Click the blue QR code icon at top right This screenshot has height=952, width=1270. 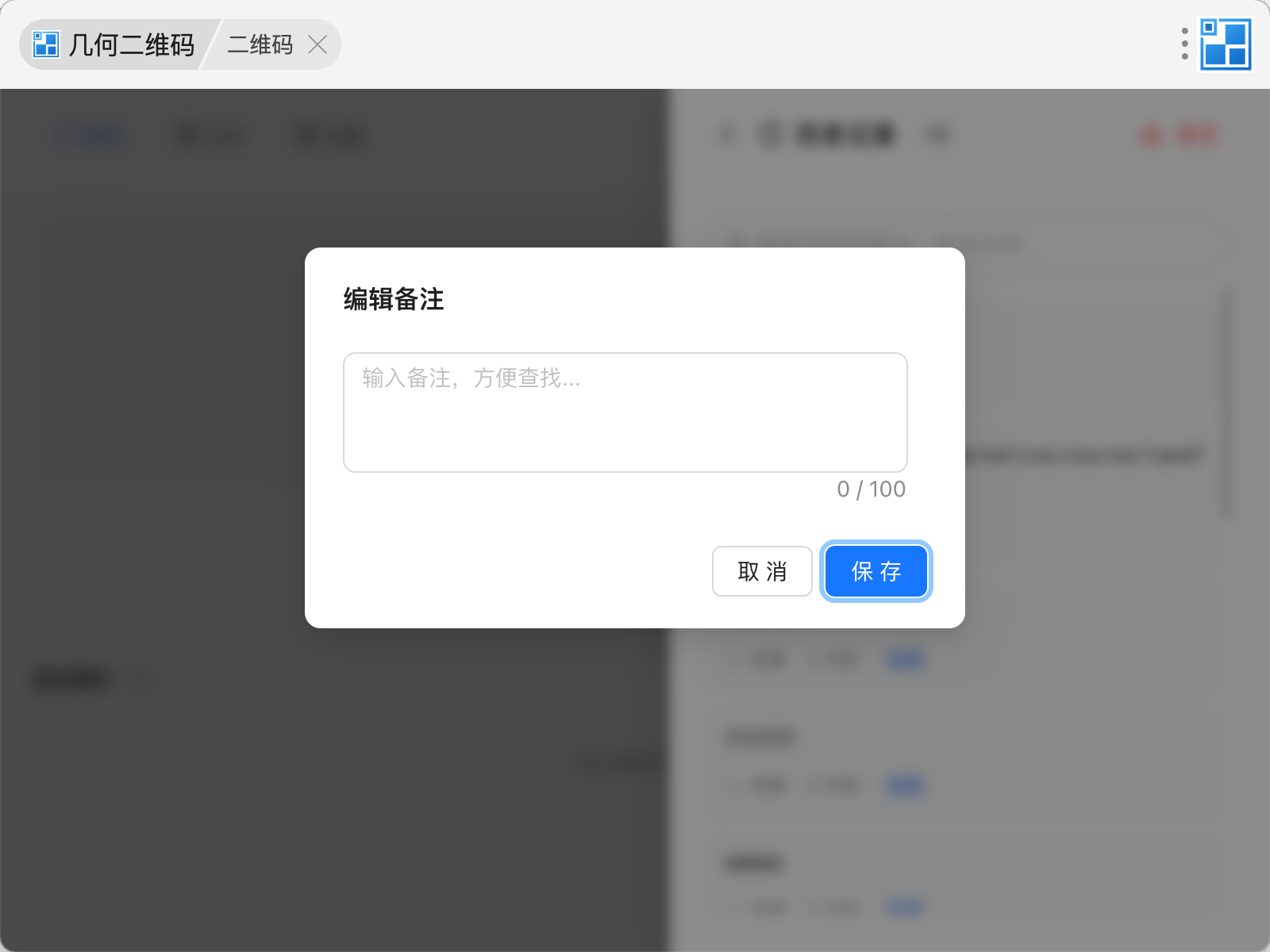coord(1226,44)
